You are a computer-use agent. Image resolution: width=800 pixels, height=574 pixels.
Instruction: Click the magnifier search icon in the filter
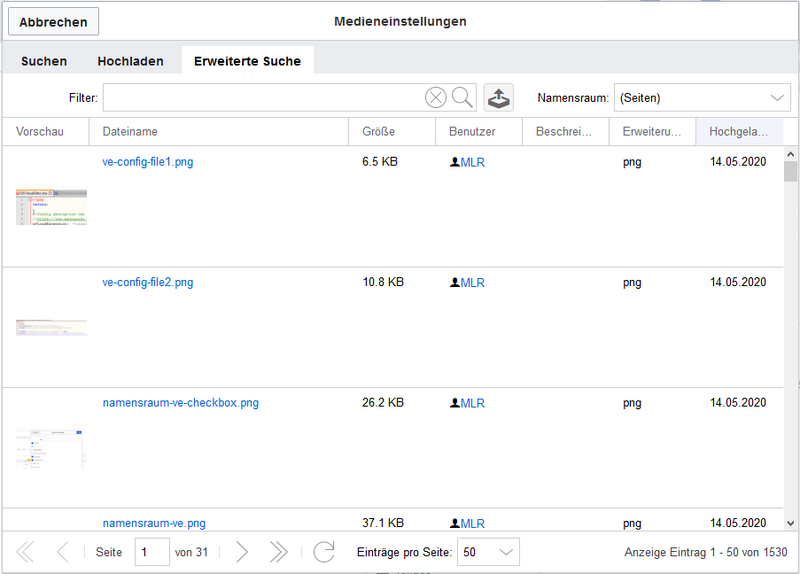pos(462,97)
